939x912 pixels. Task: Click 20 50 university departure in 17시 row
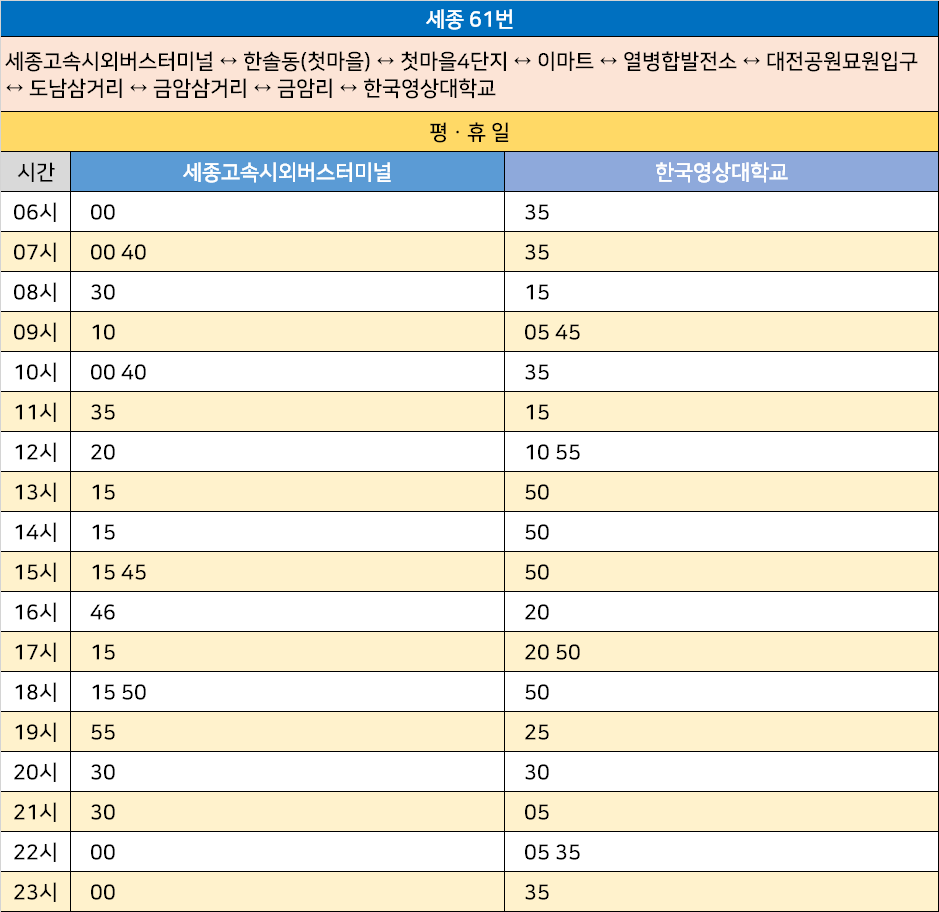[552, 652]
